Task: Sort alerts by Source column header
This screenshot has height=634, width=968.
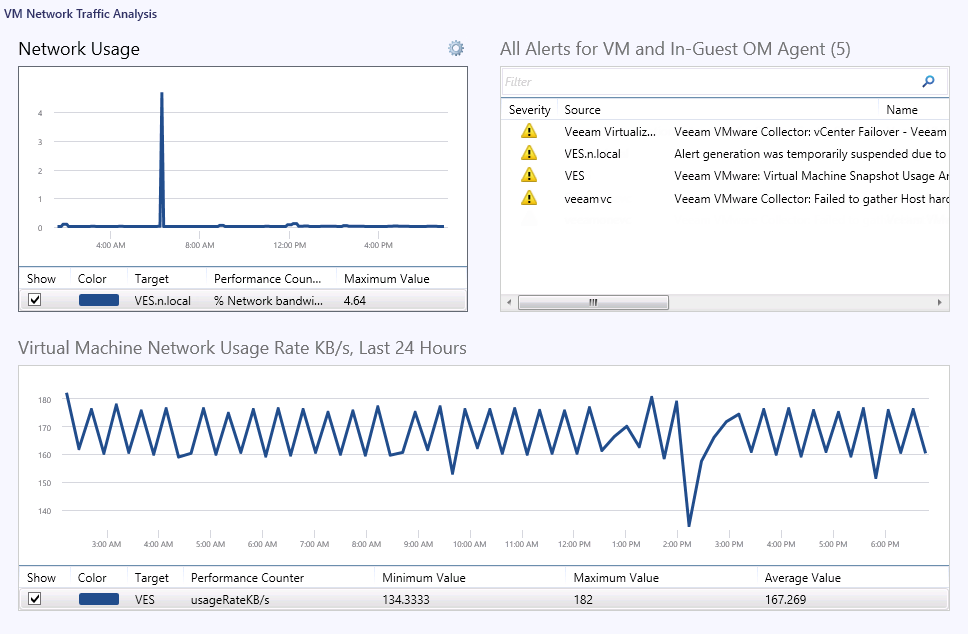Action: 582,110
